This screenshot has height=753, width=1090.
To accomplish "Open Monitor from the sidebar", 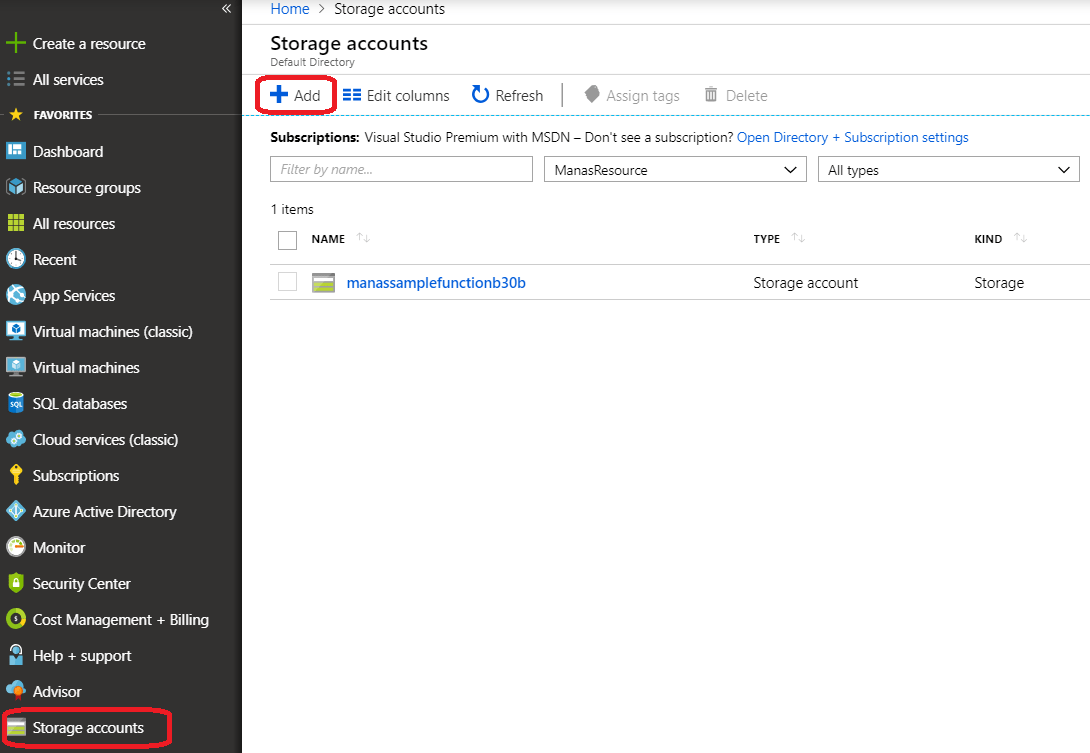I will click(59, 548).
